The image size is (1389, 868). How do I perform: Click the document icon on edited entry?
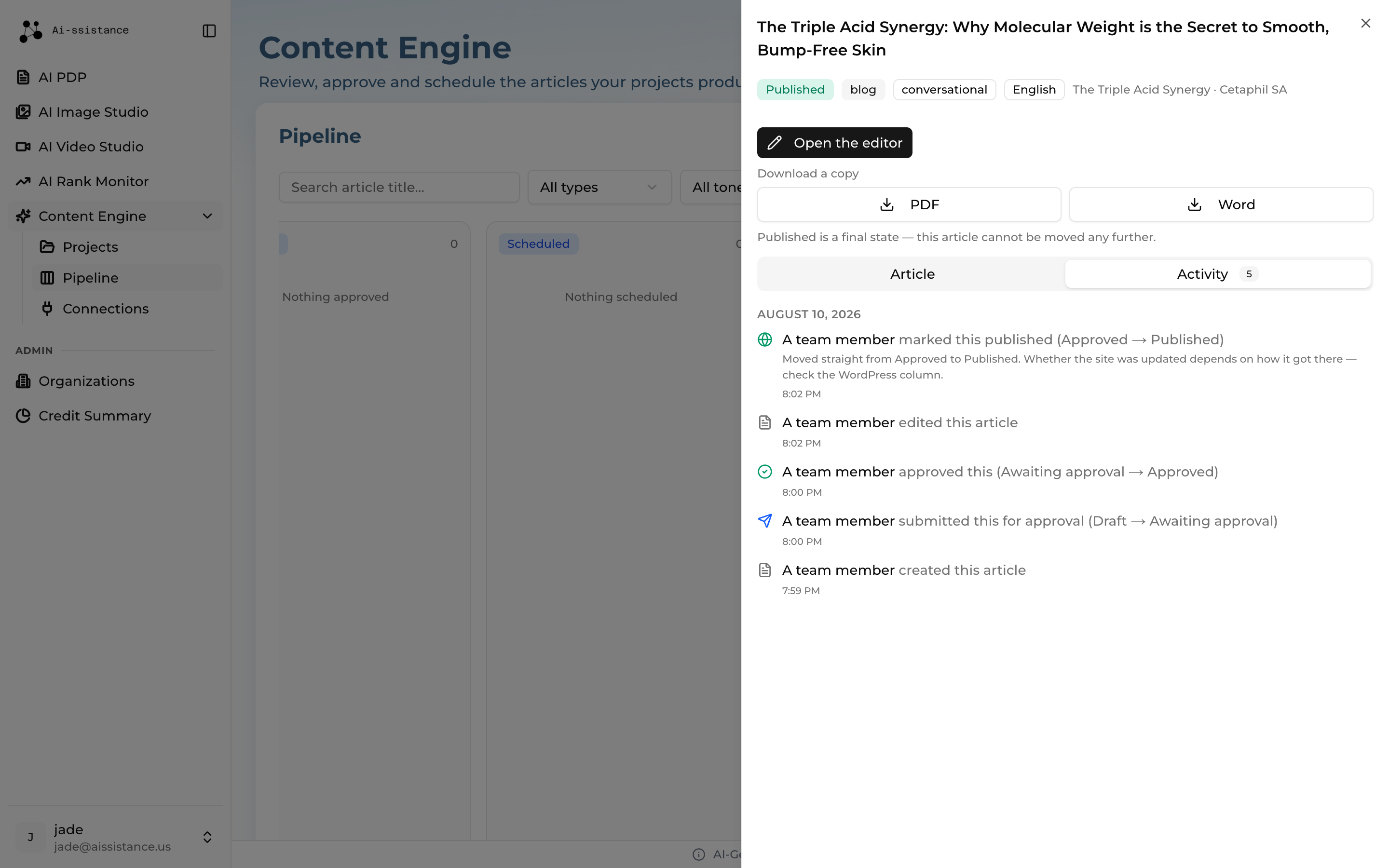[764, 422]
